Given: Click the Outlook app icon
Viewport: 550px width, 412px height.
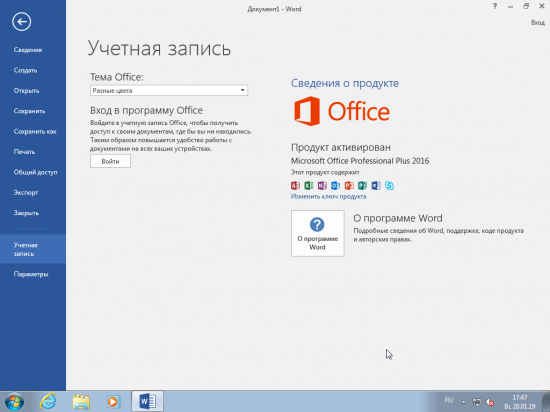Looking at the screenshot, I should (x=335, y=185).
